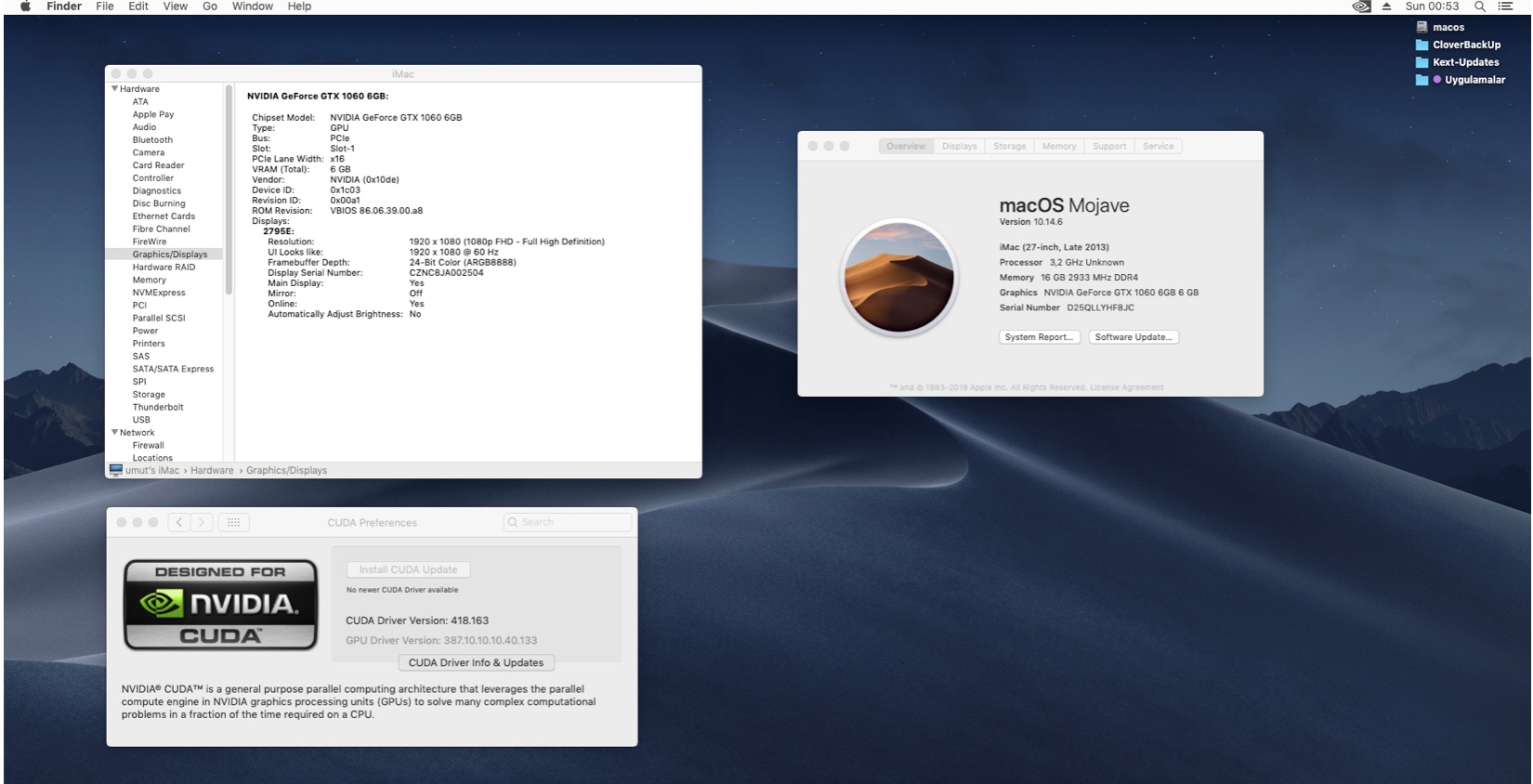1533x784 pixels.
Task: Switch to the Displays tab
Action: pos(959,146)
